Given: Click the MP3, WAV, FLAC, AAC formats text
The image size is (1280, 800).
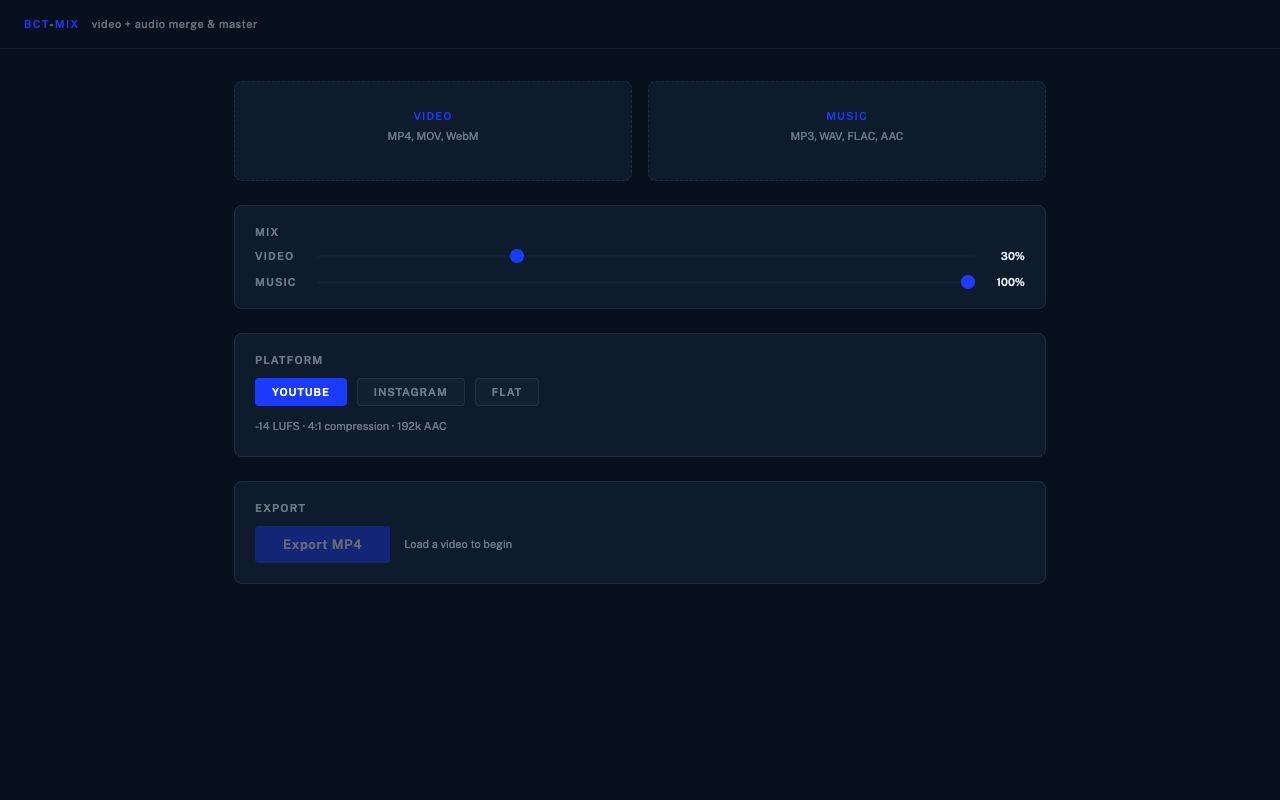Looking at the screenshot, I should (x=846, y=136).
